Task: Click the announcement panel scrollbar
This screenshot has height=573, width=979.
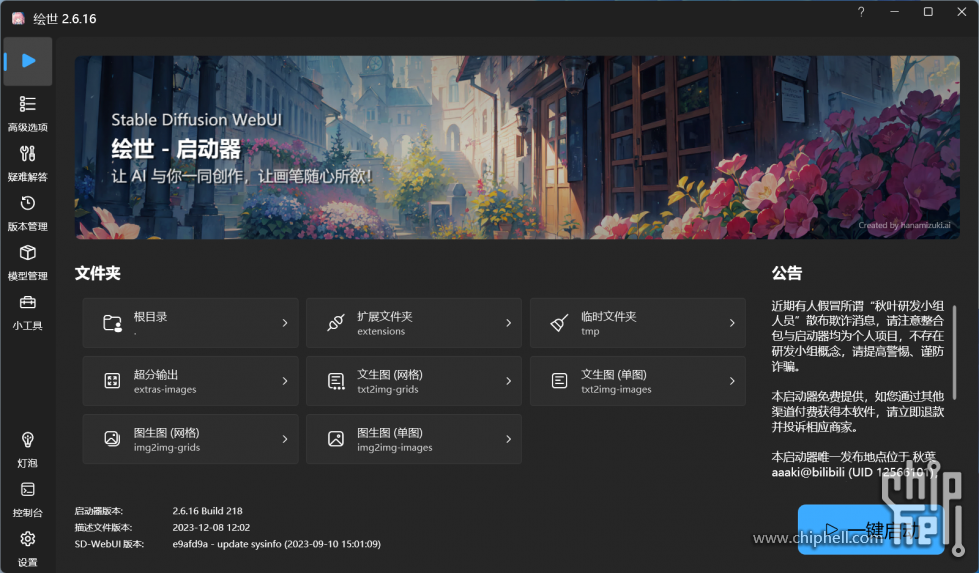Action: coord(954,353)
